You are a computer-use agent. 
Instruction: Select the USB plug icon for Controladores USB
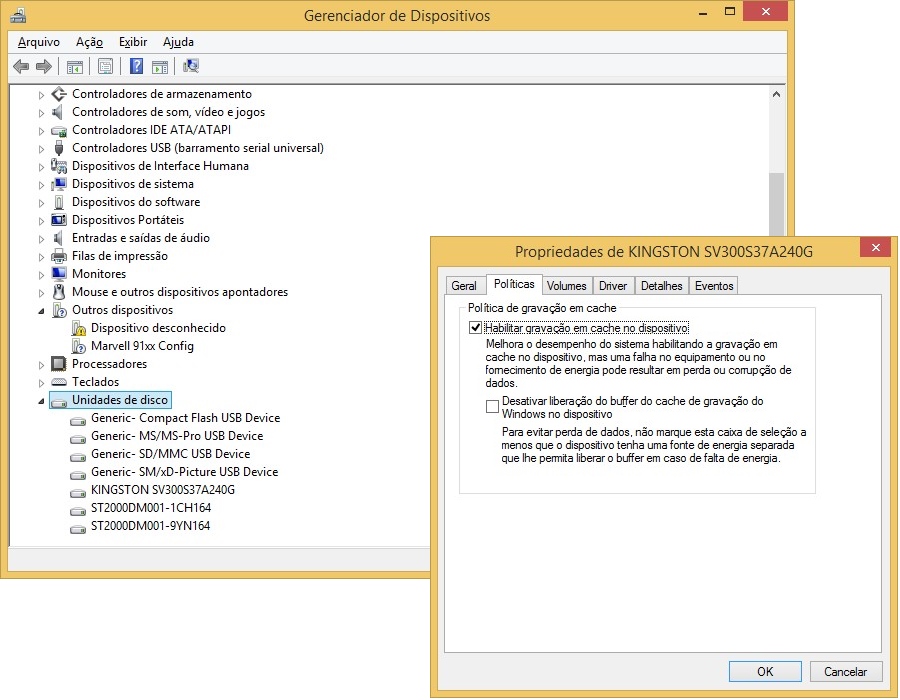[x=59, y=148]
